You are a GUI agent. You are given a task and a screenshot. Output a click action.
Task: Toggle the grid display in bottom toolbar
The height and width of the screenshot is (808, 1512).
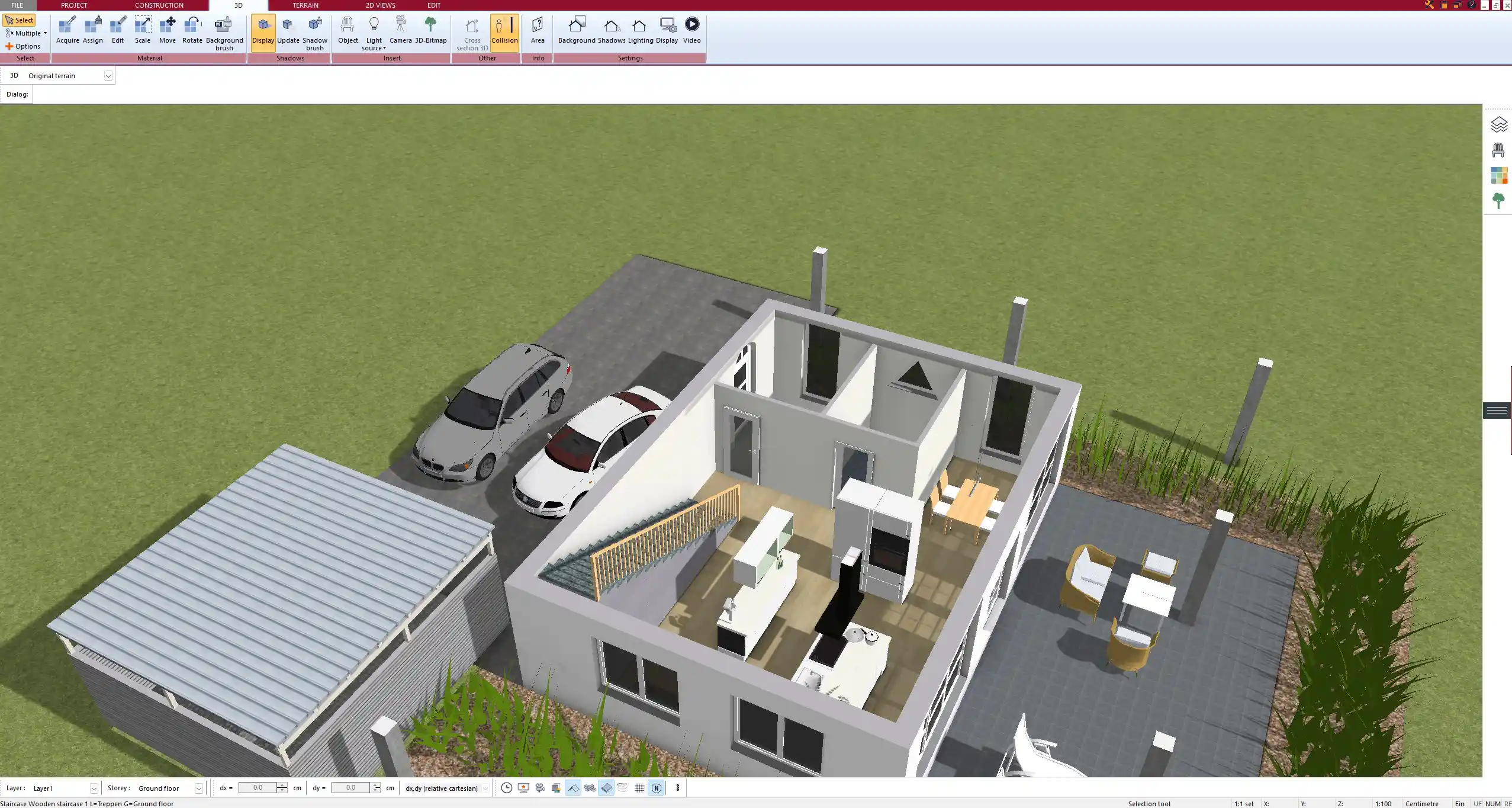tap(639, 788)
